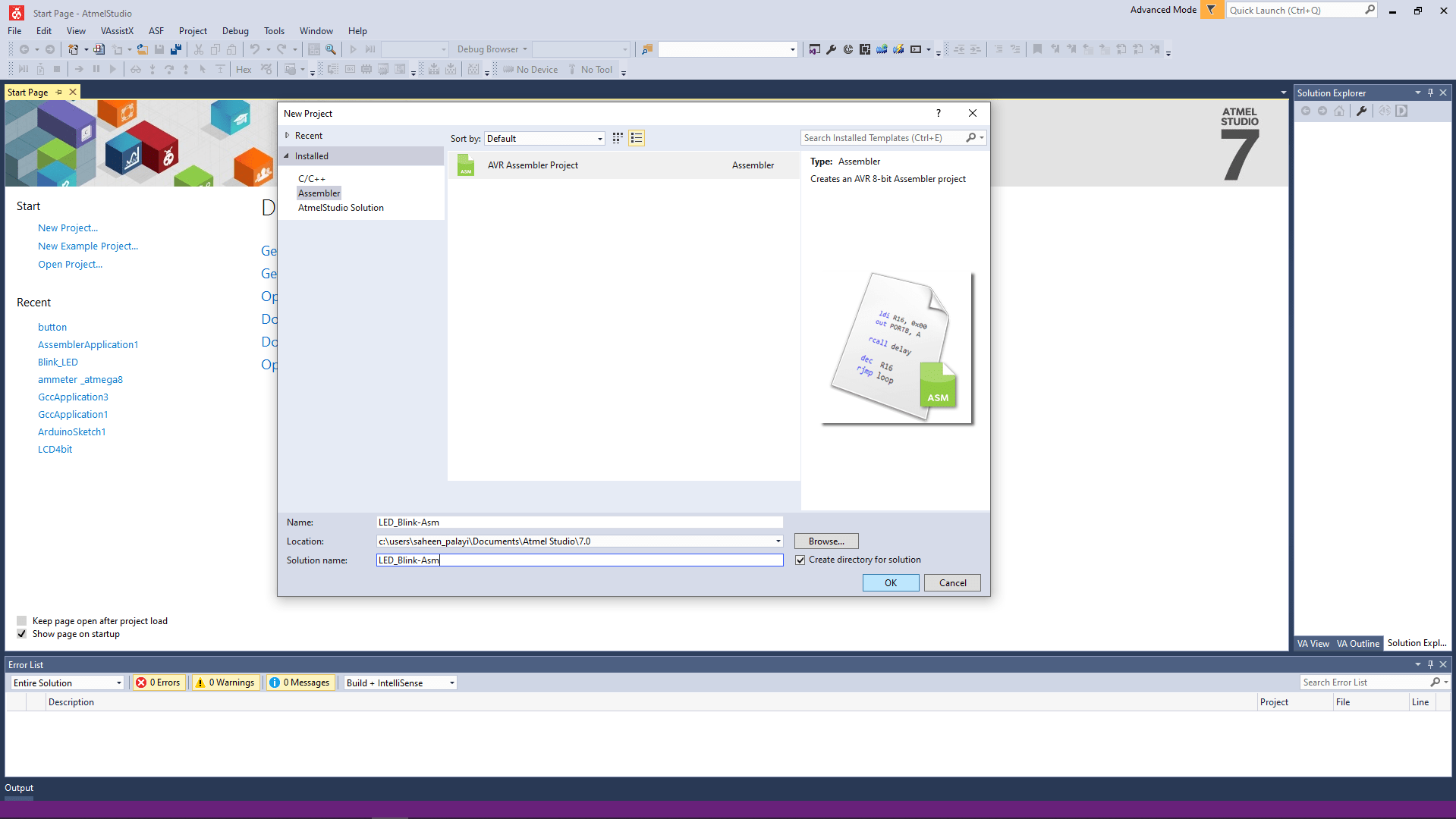Toggle the 0 Messages filter
This screenshot has width=1456, height=819.
pyautogui.click(x=300, y=682)
